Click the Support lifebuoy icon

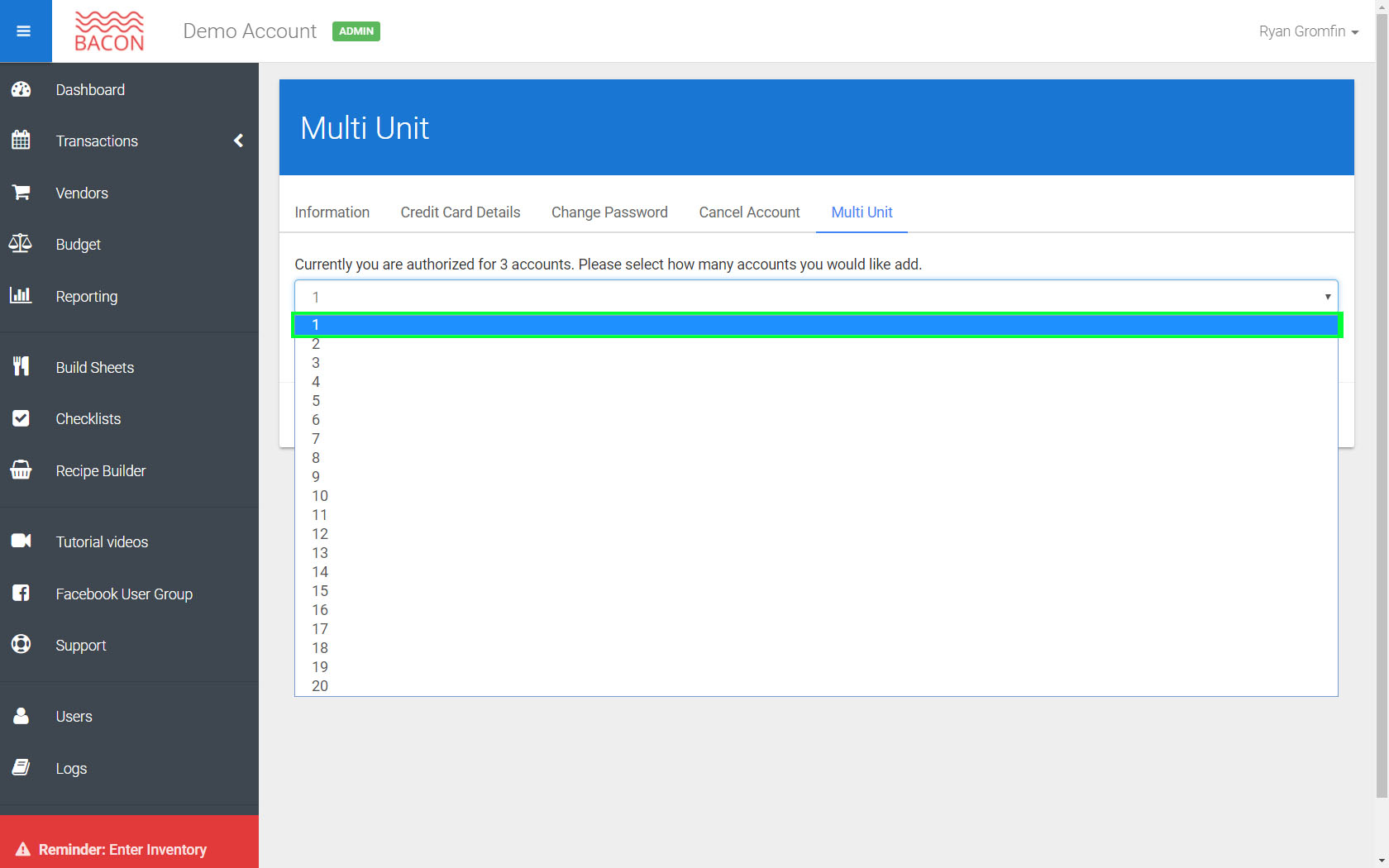21,644
